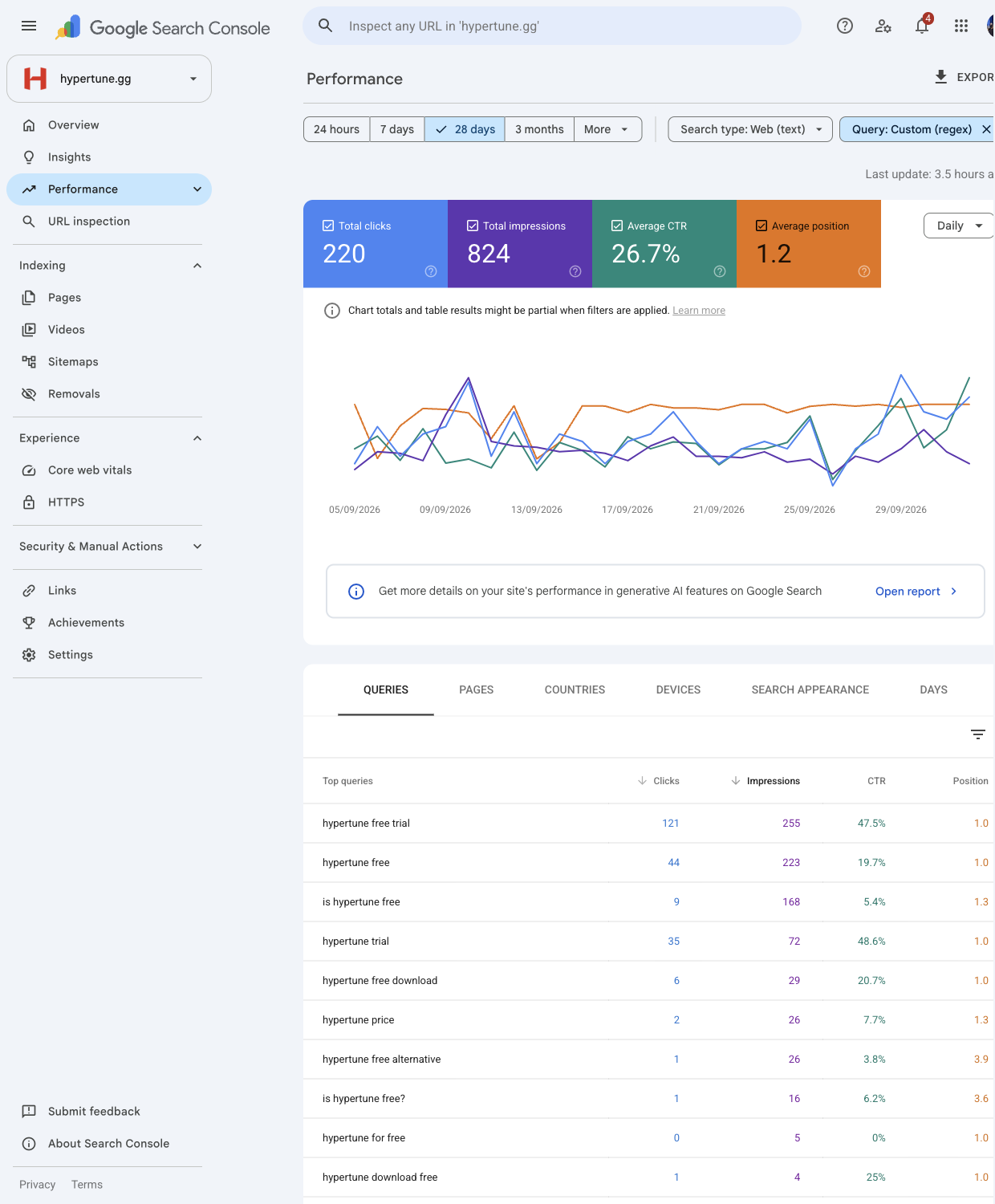The image size is (995, 1204).
Task: Open Links report
Action: pos(109,591)
